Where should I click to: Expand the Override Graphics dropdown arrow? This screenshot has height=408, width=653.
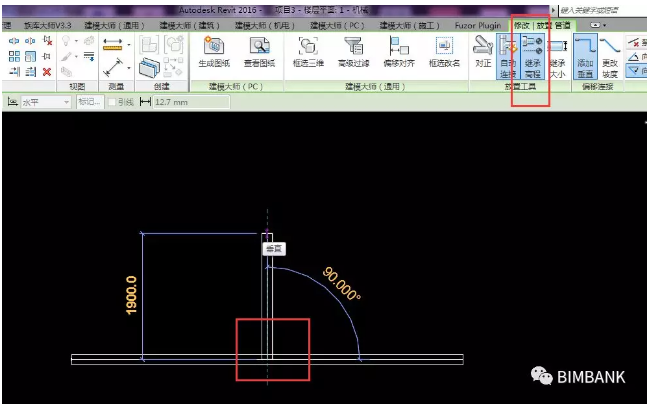[x=76, y=56]
